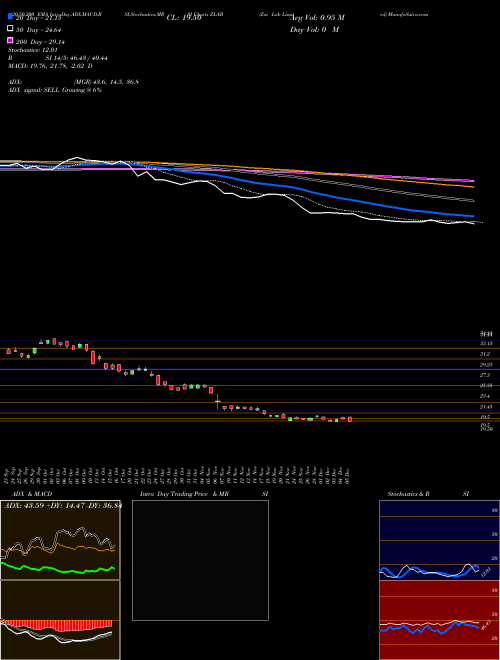Click the 'ADX signal: SELL Growing @ 6%' line
500x660 pixels.
(x=55, y=90)
